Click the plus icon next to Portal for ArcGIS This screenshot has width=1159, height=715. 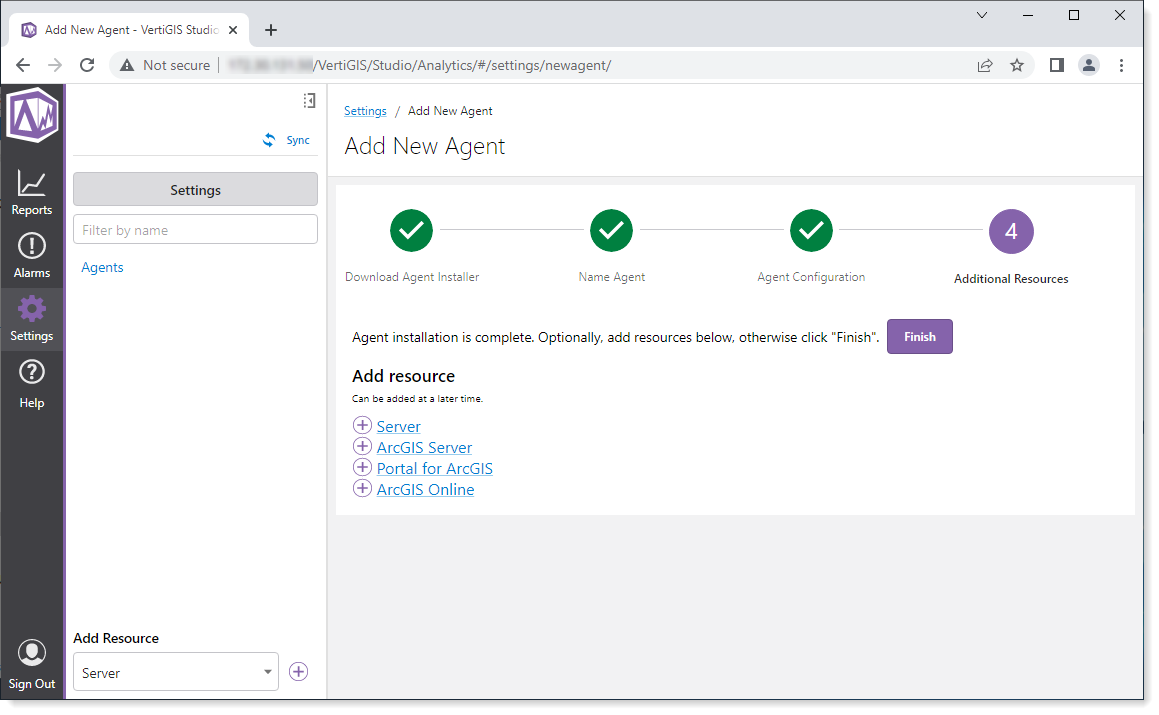(x=362, y=468)
